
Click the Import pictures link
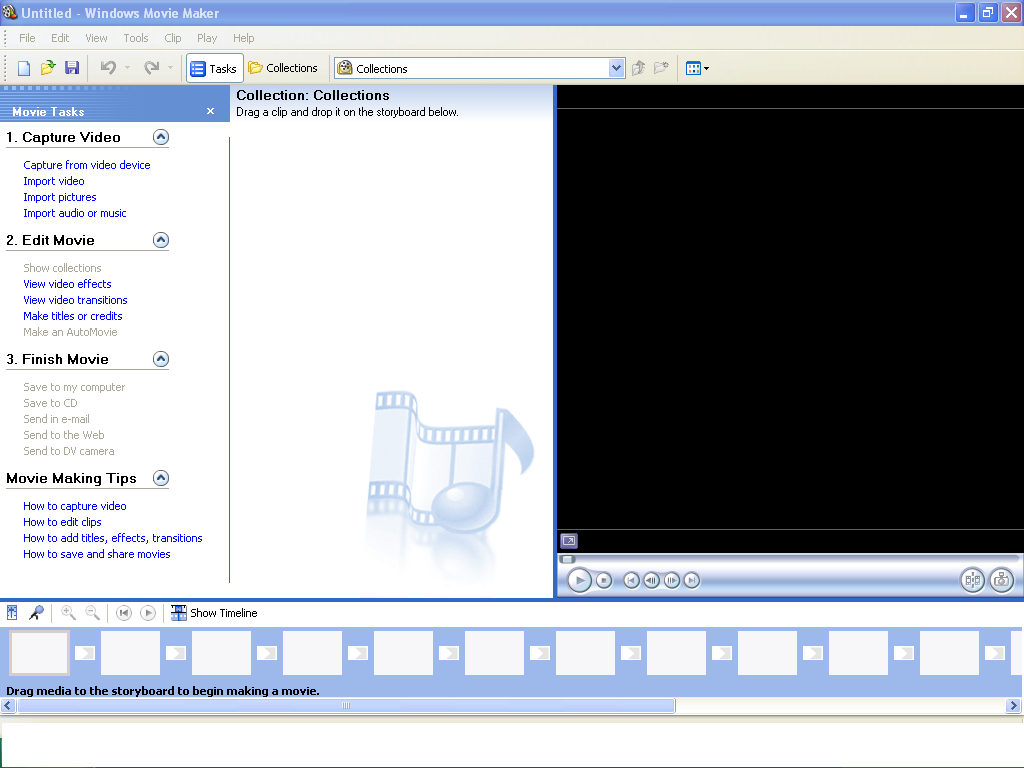(59, 197)
